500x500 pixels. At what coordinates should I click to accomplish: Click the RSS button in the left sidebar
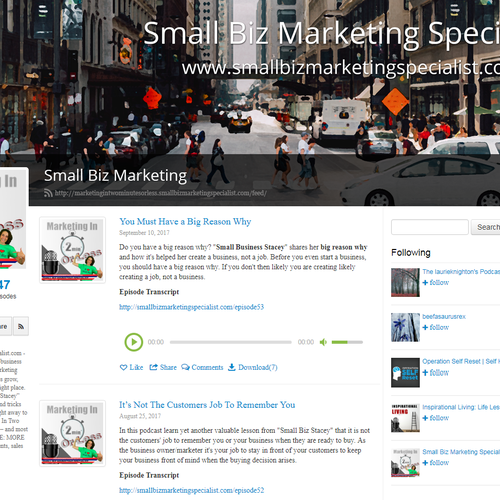click(21, 326)
